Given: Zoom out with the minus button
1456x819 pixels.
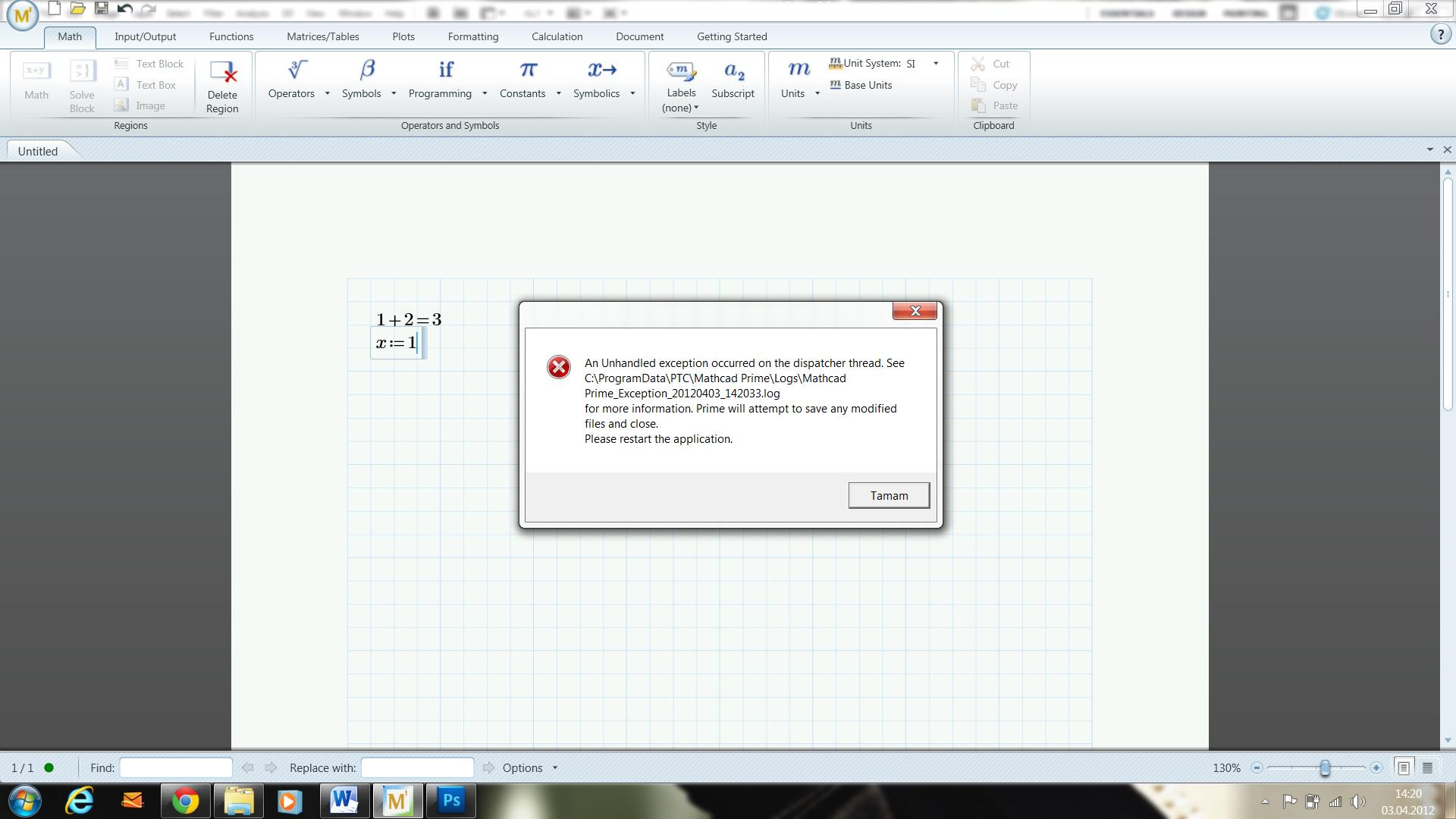Looking at the screenshot, I should (x=1257, y=767).
